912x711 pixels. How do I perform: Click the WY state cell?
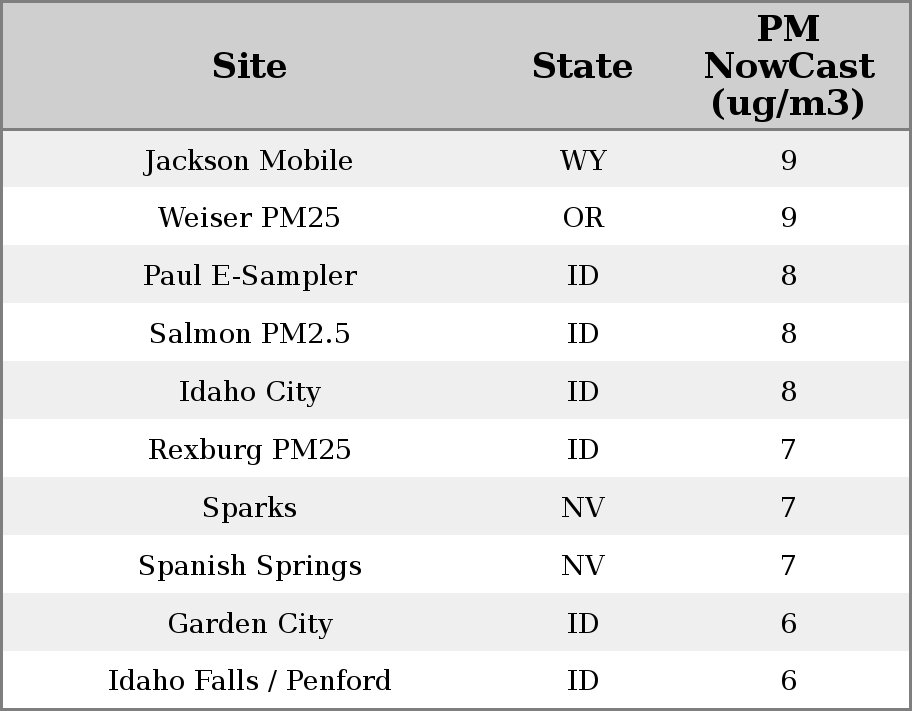tap(582, 161)
